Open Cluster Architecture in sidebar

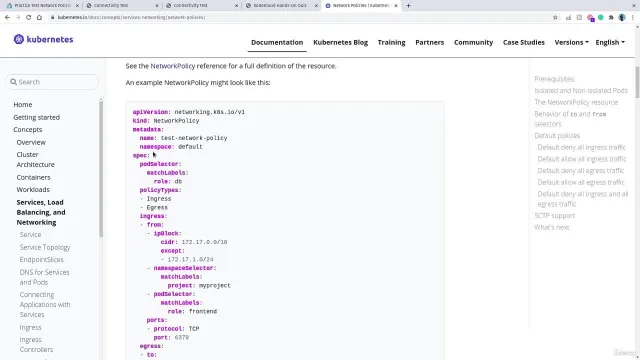(36, 160)
